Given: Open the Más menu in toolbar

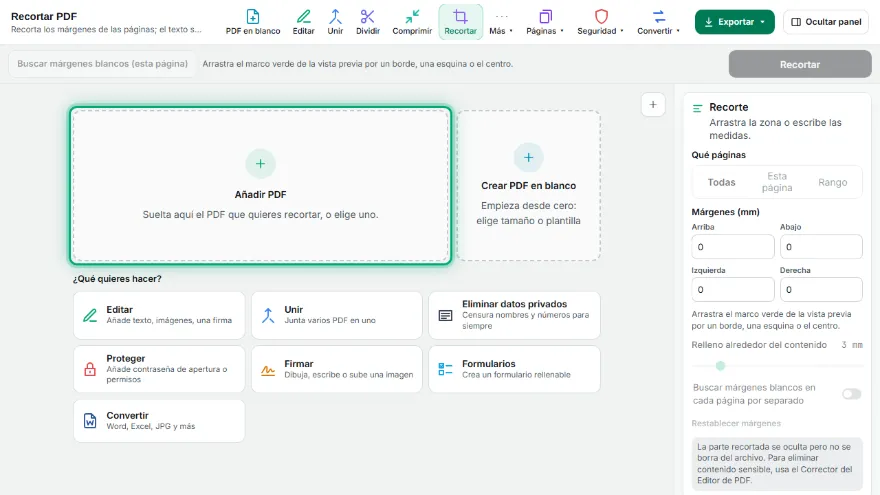Looking at the screenshot, I should 501,22.
